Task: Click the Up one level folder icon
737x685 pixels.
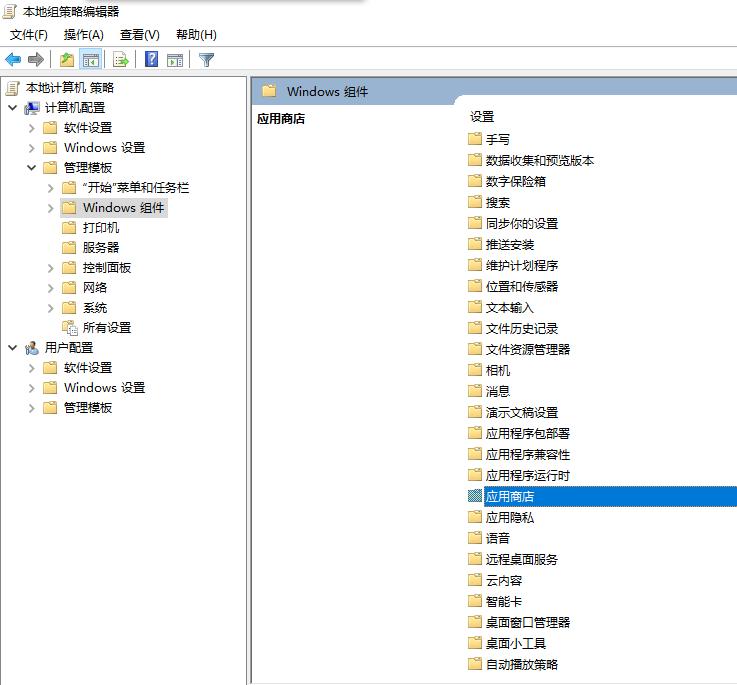Action: pyautogui.click(x=67, y=60)
